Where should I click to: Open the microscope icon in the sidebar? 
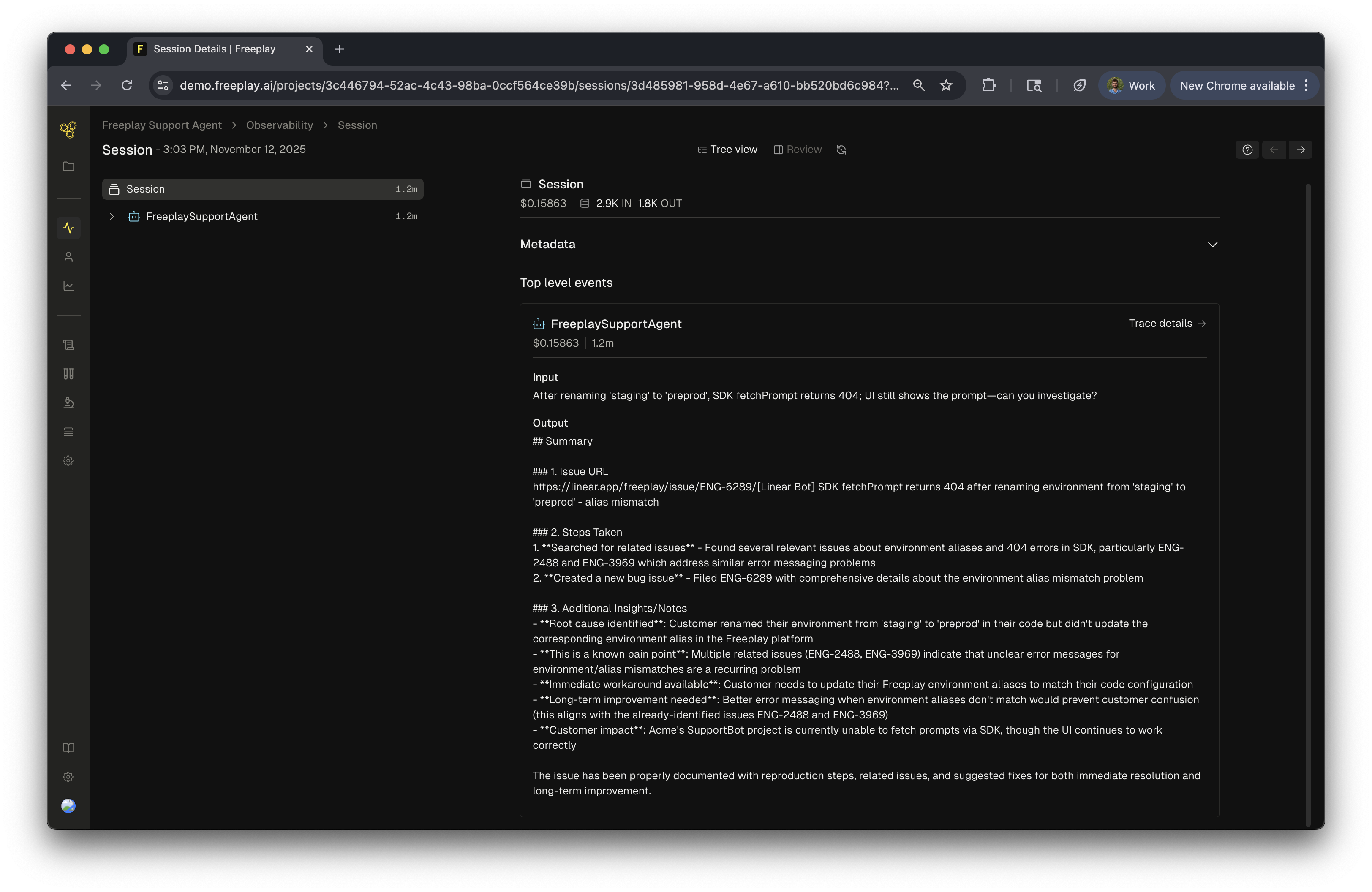coord(68,403)
